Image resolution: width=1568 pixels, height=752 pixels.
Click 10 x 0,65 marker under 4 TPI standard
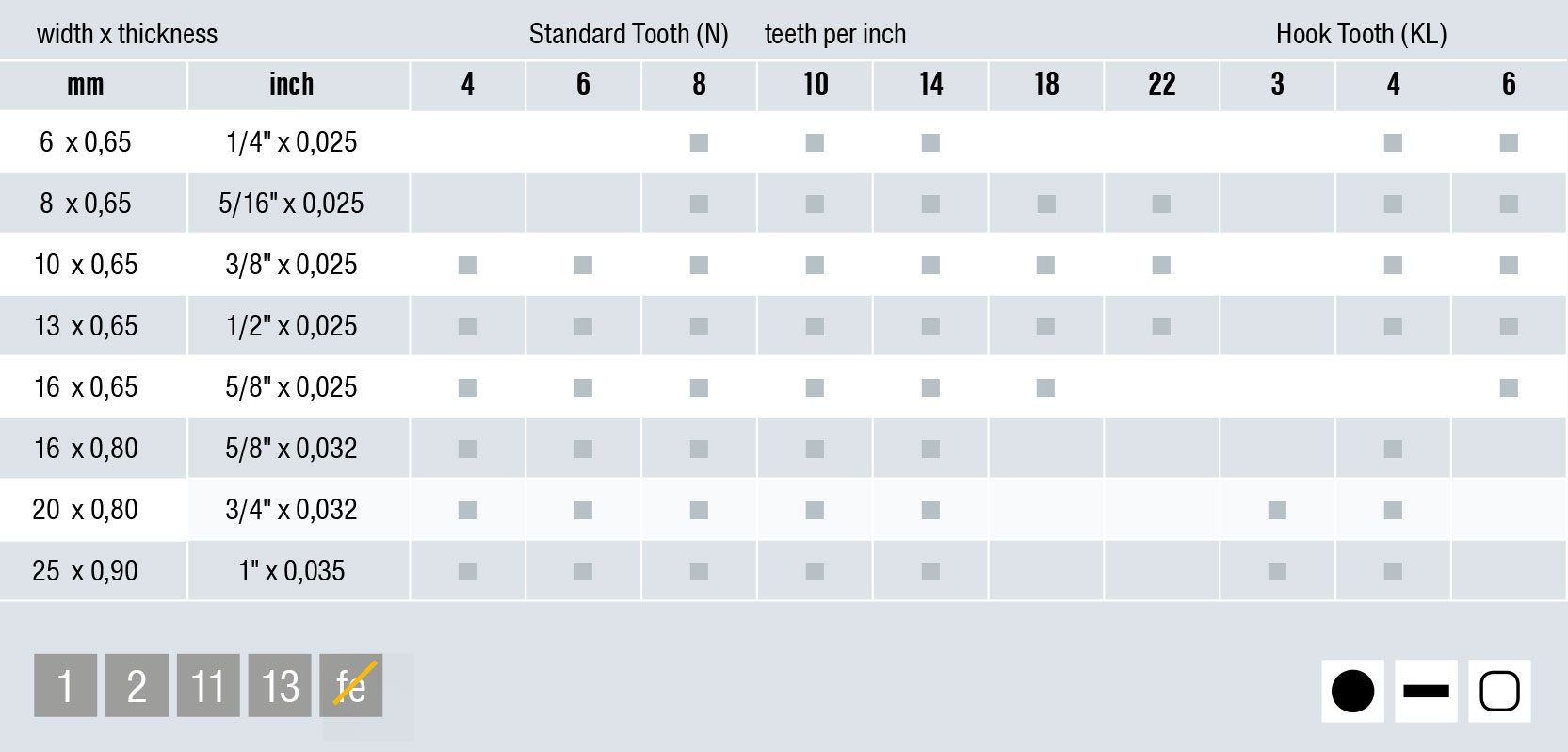(467, 265)
